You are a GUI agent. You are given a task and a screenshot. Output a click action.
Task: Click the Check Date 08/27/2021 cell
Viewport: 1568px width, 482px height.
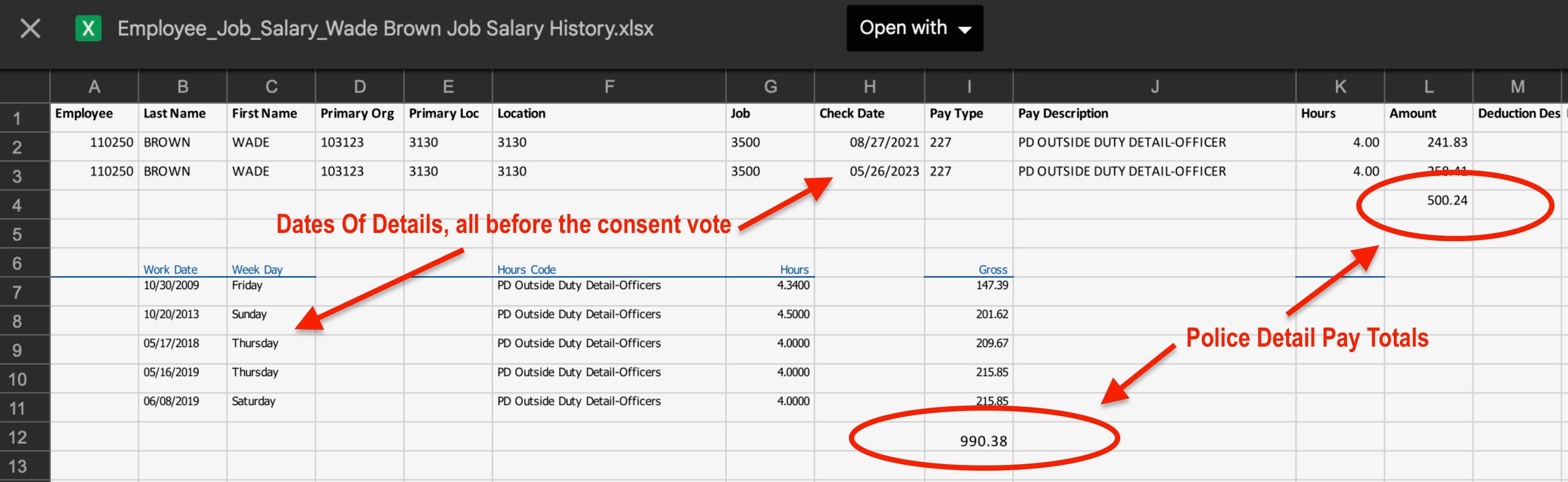point(883,142)
